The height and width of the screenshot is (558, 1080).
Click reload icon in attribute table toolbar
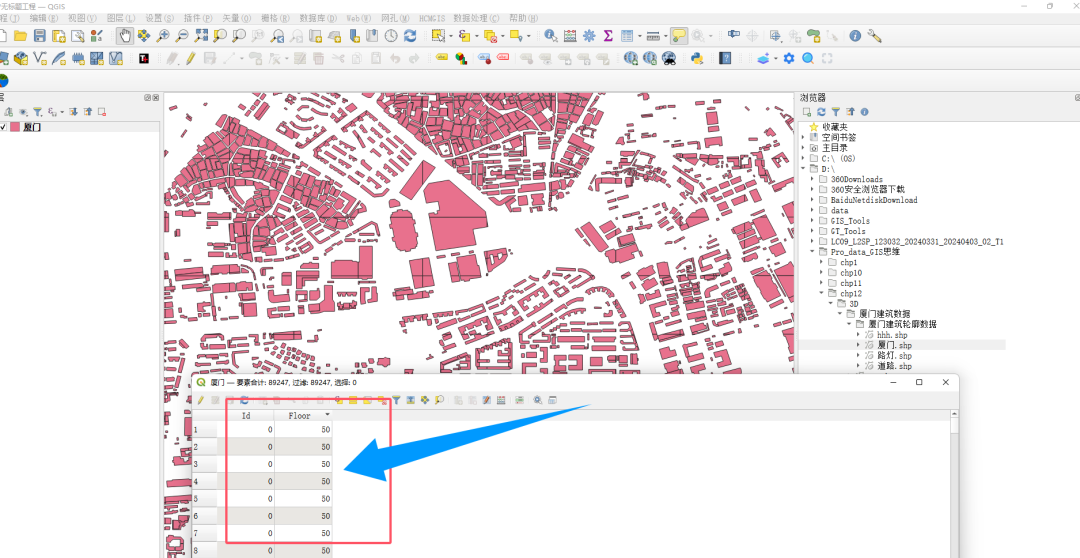click(245, 400)
